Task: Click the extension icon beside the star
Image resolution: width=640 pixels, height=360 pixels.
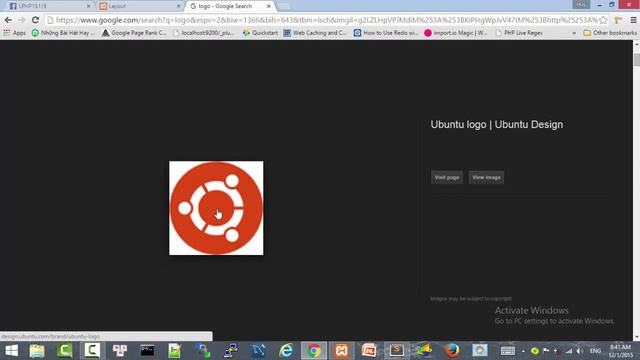Action: pos(618,20)
